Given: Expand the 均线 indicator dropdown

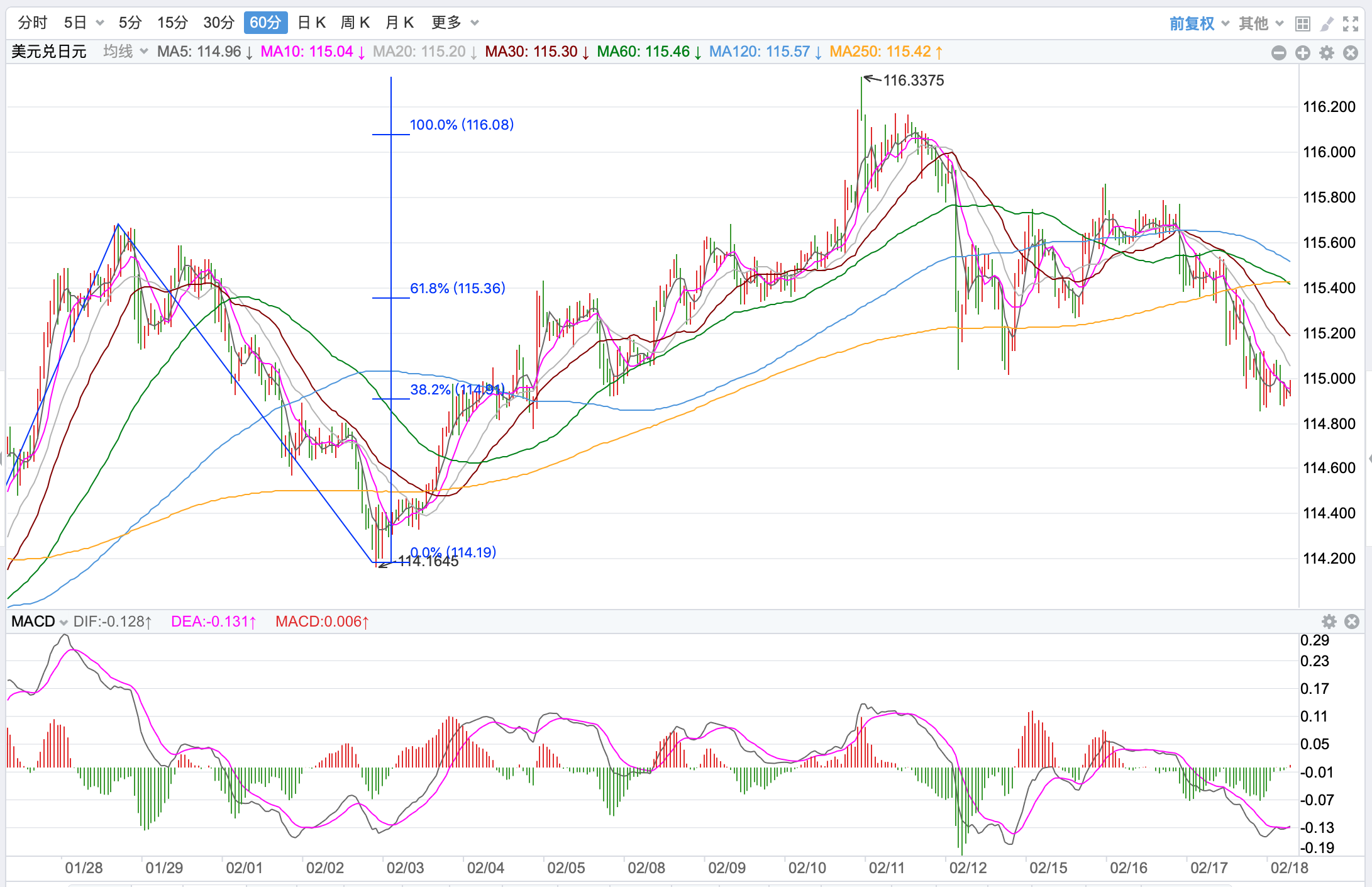Looking at the screenshot, I should [126, 52].
